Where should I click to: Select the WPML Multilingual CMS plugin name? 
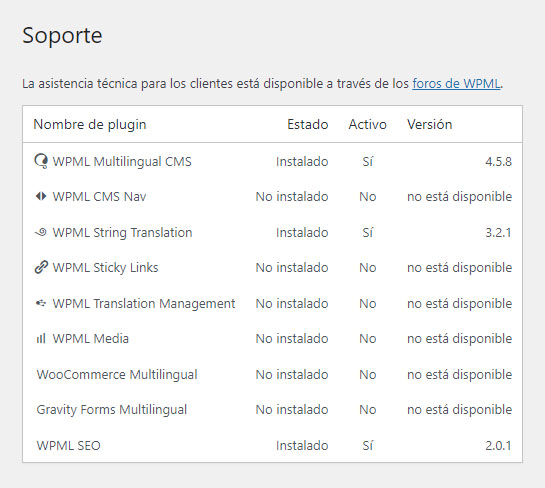pos(122,162)
